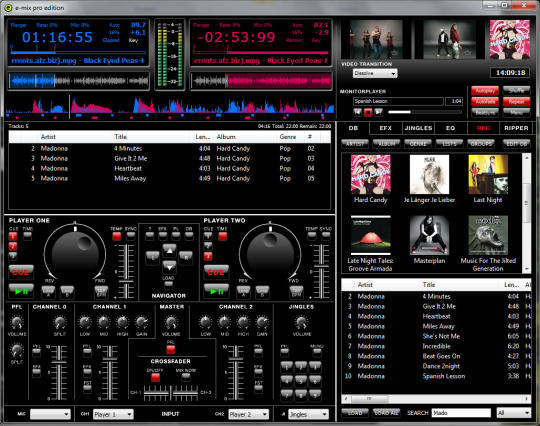Viewport: 540px width, 426px height.
Task: Switch to the DB tab
Action: pos(353,128)
